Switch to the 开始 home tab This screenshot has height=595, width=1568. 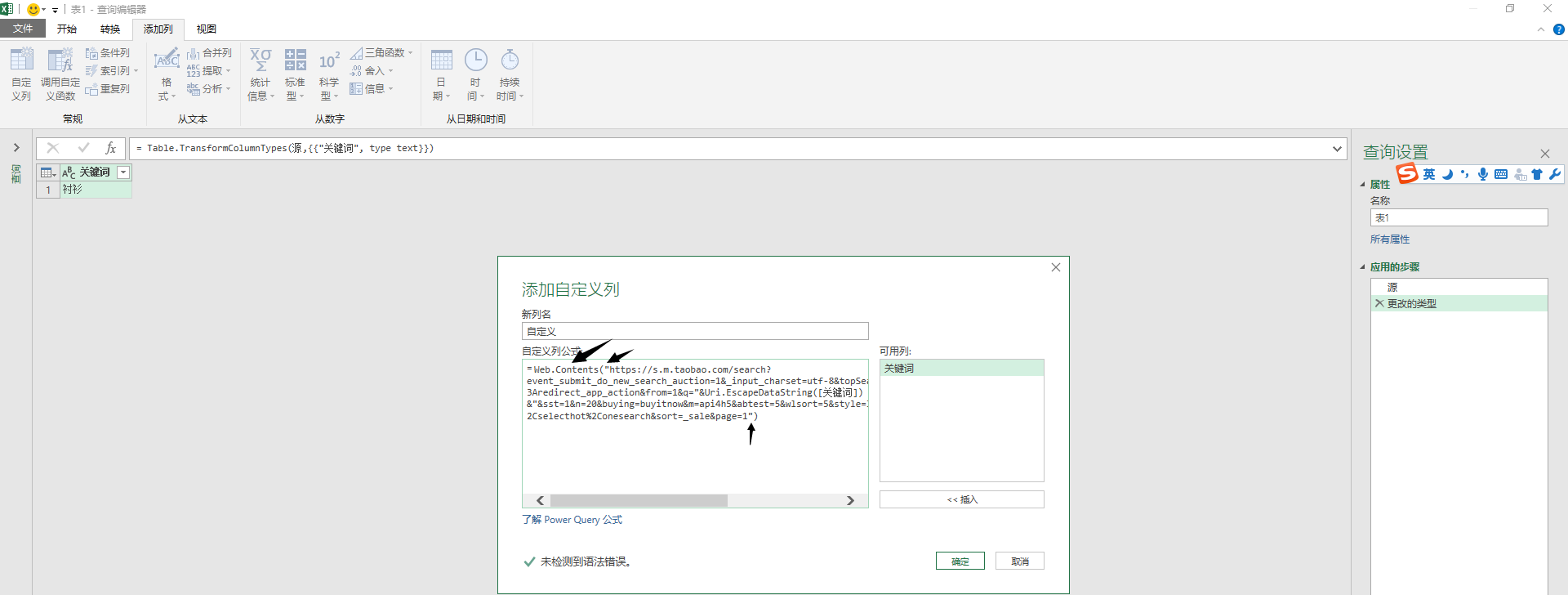pos(67,29)
